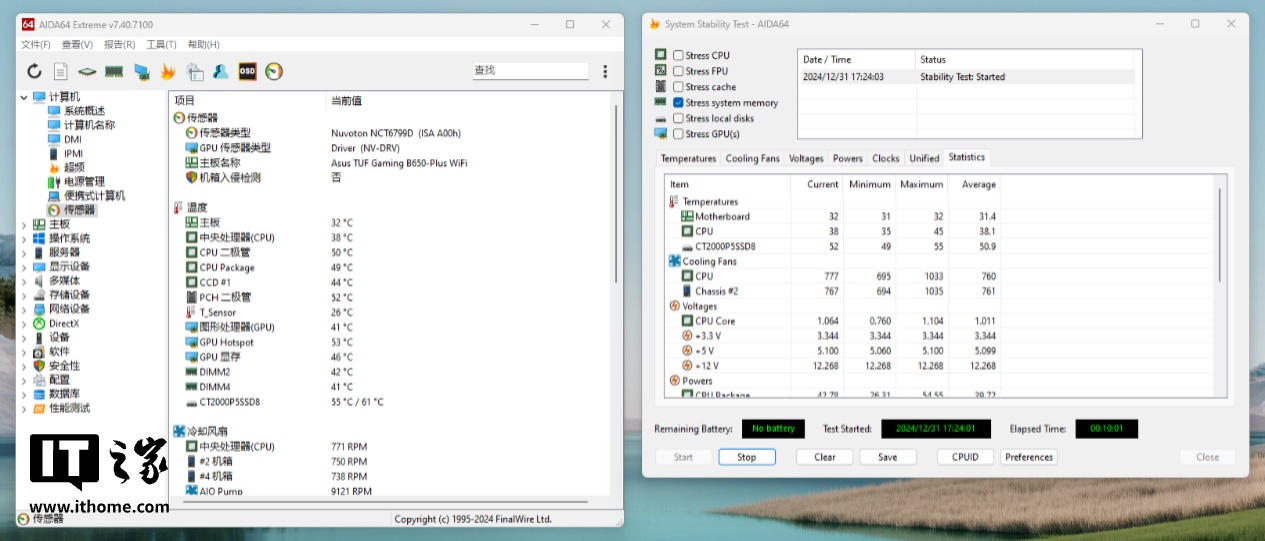Screen dimensions: 1265x541
Task: Launch System Stability Test via flame icon
Action: pos(168,71)
